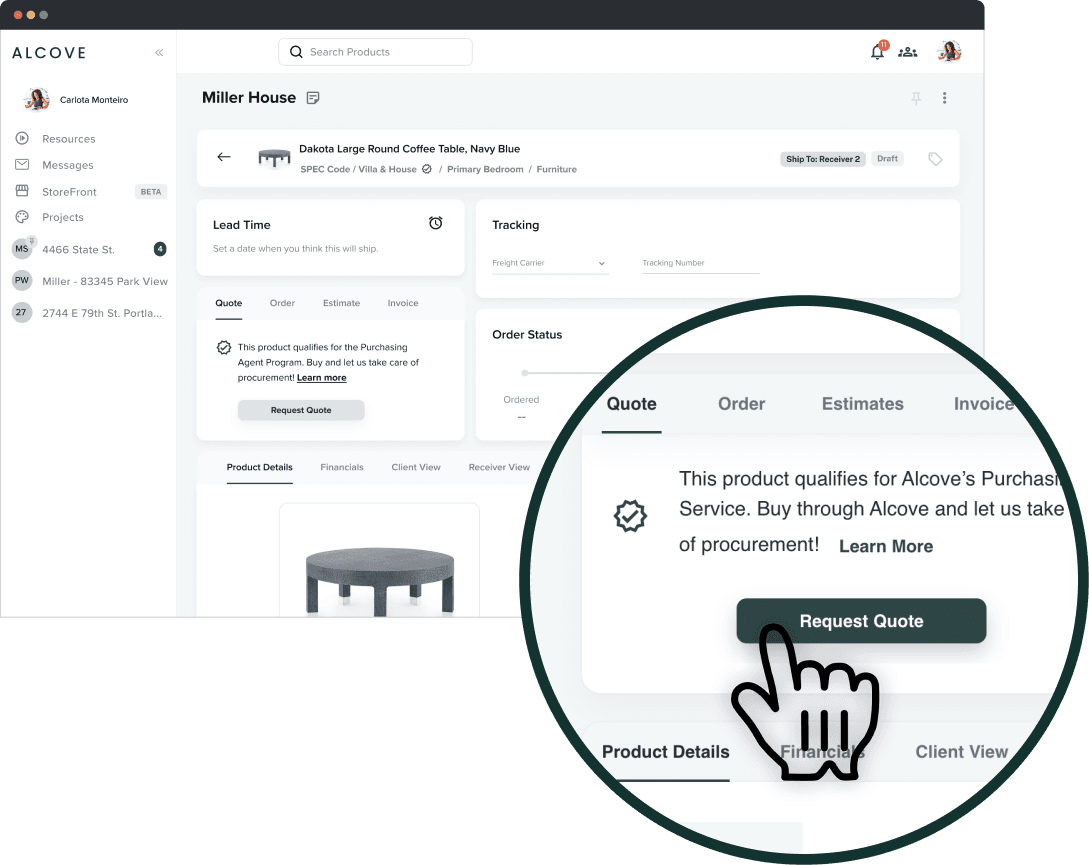Screen dimensions: 1089x865
Task: Click the tag icon next to Draft
Action: coord(935,159)
